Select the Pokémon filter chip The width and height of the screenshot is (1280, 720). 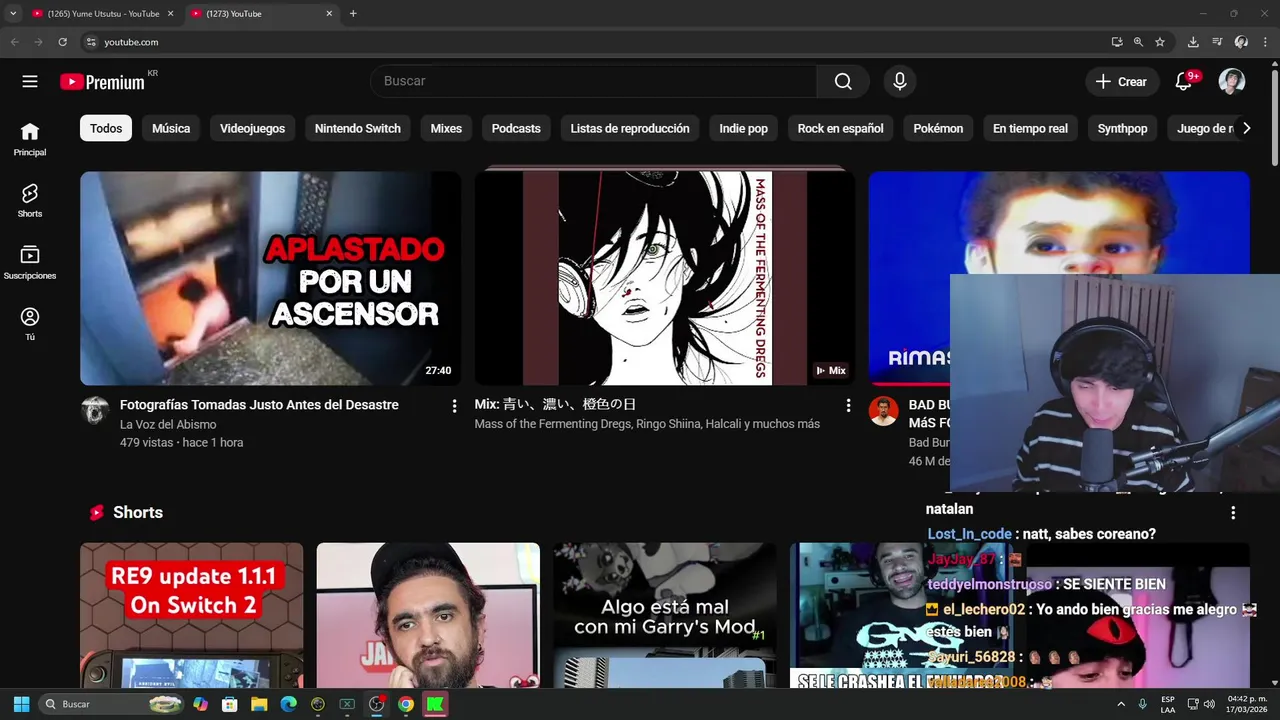938,128
